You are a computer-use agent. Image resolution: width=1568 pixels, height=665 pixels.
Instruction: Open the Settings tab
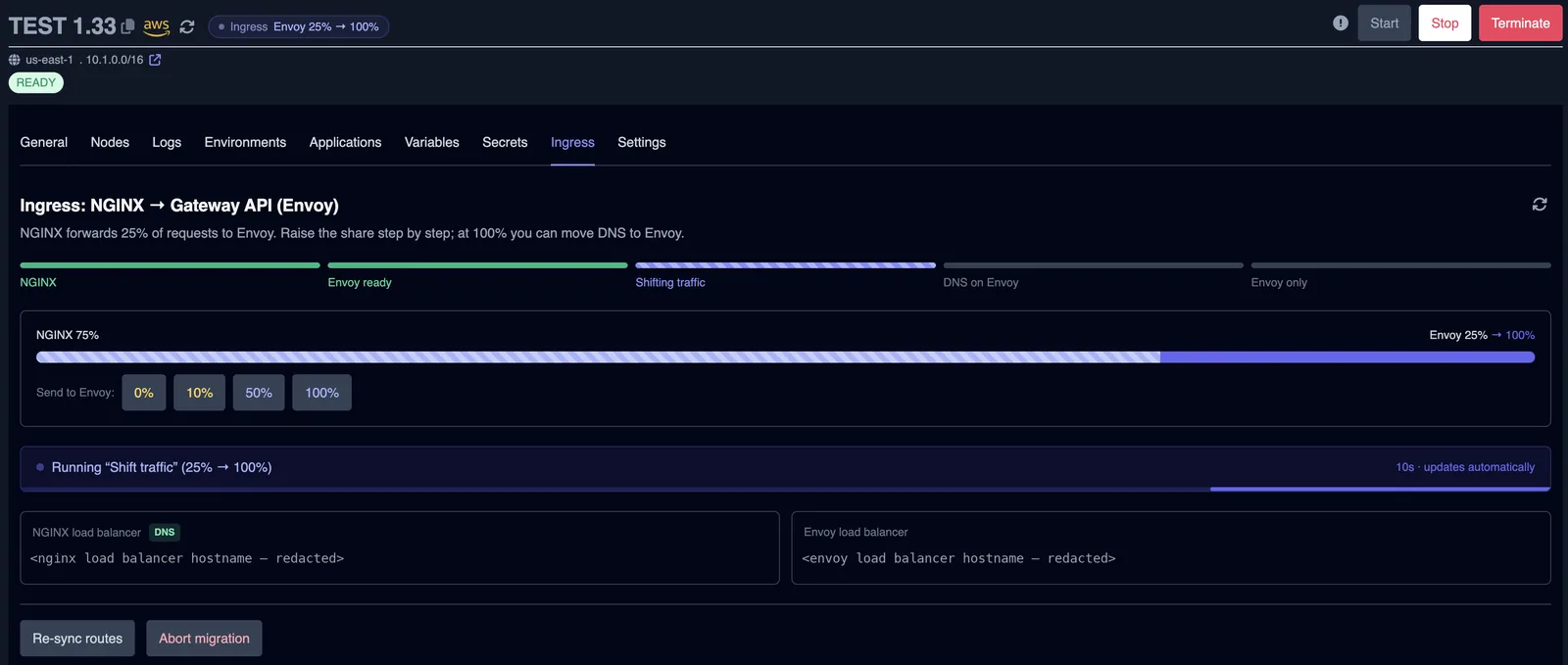point(642,142)
